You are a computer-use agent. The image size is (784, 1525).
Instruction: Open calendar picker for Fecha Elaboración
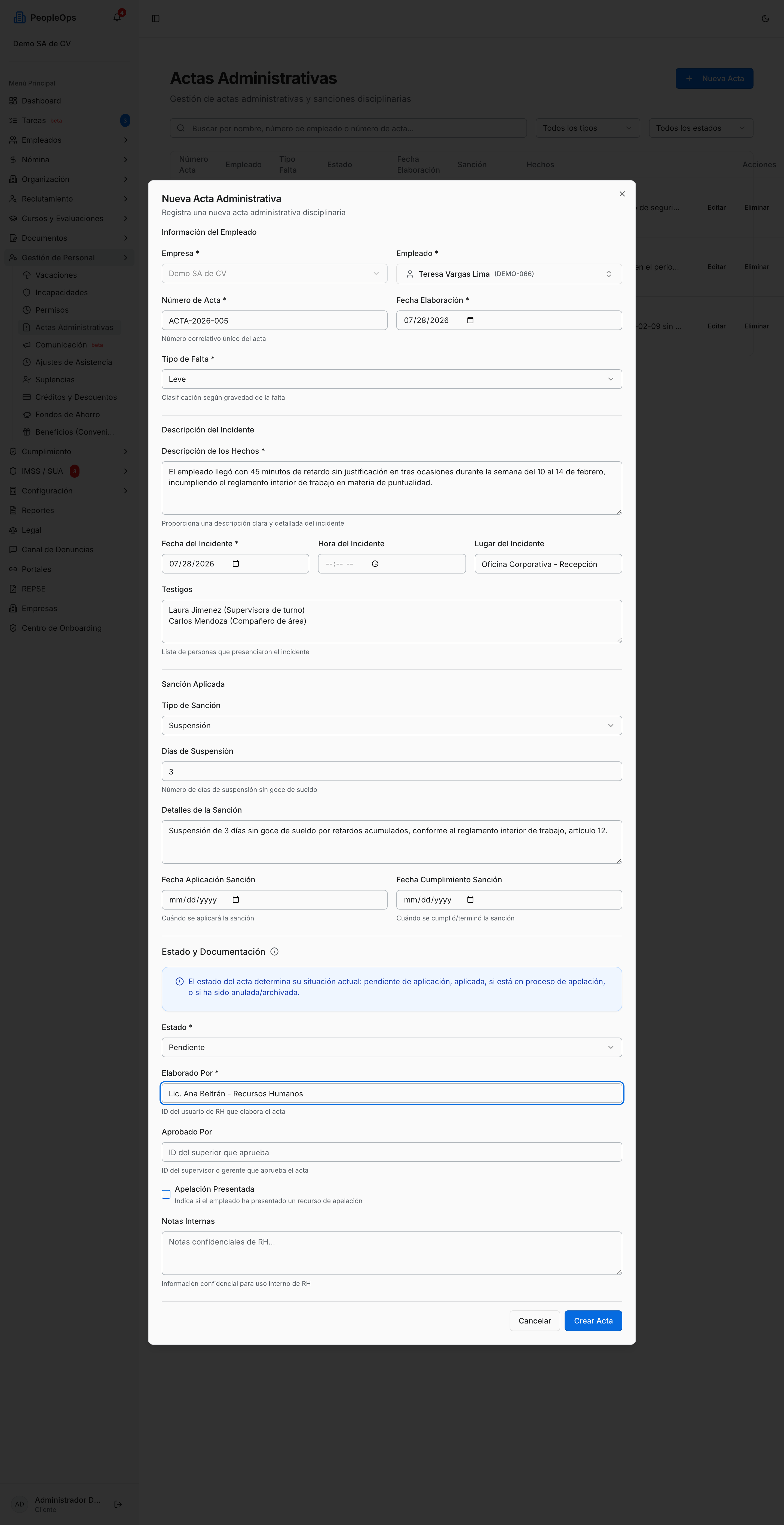pos(470,320)
